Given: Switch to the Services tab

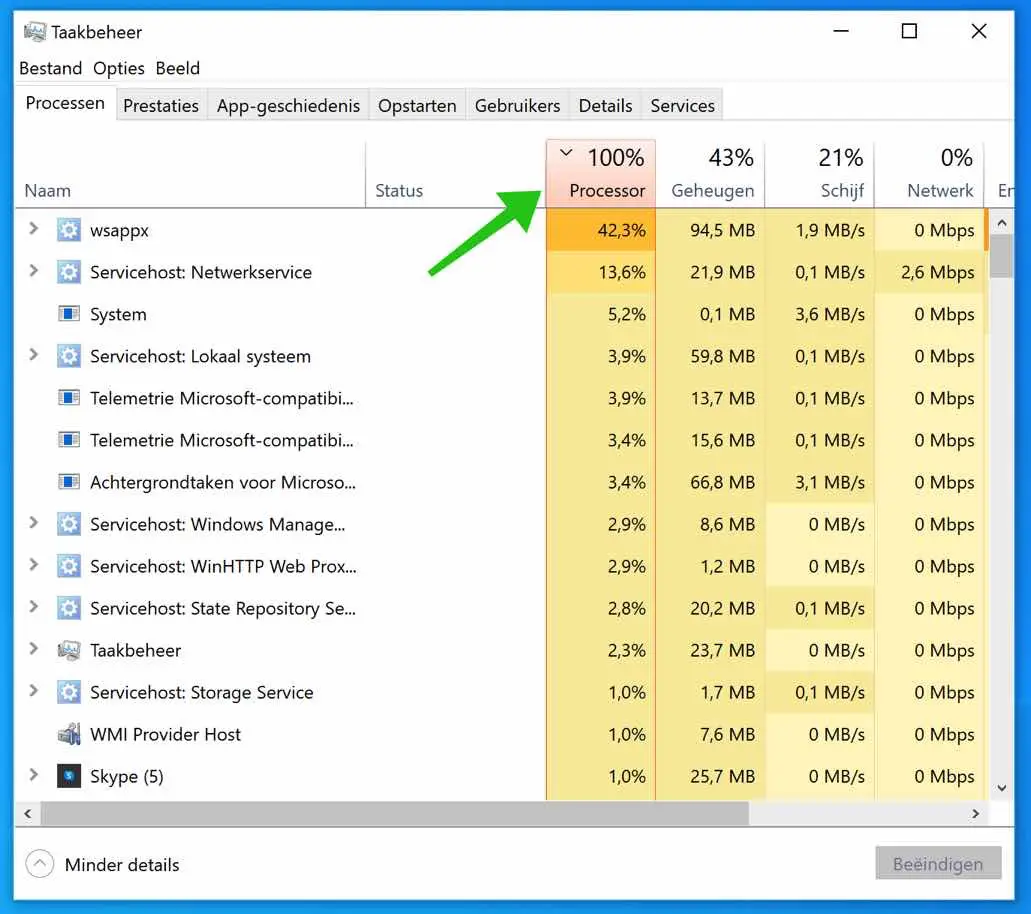Looking at the screenshot, I should point(682,105).
